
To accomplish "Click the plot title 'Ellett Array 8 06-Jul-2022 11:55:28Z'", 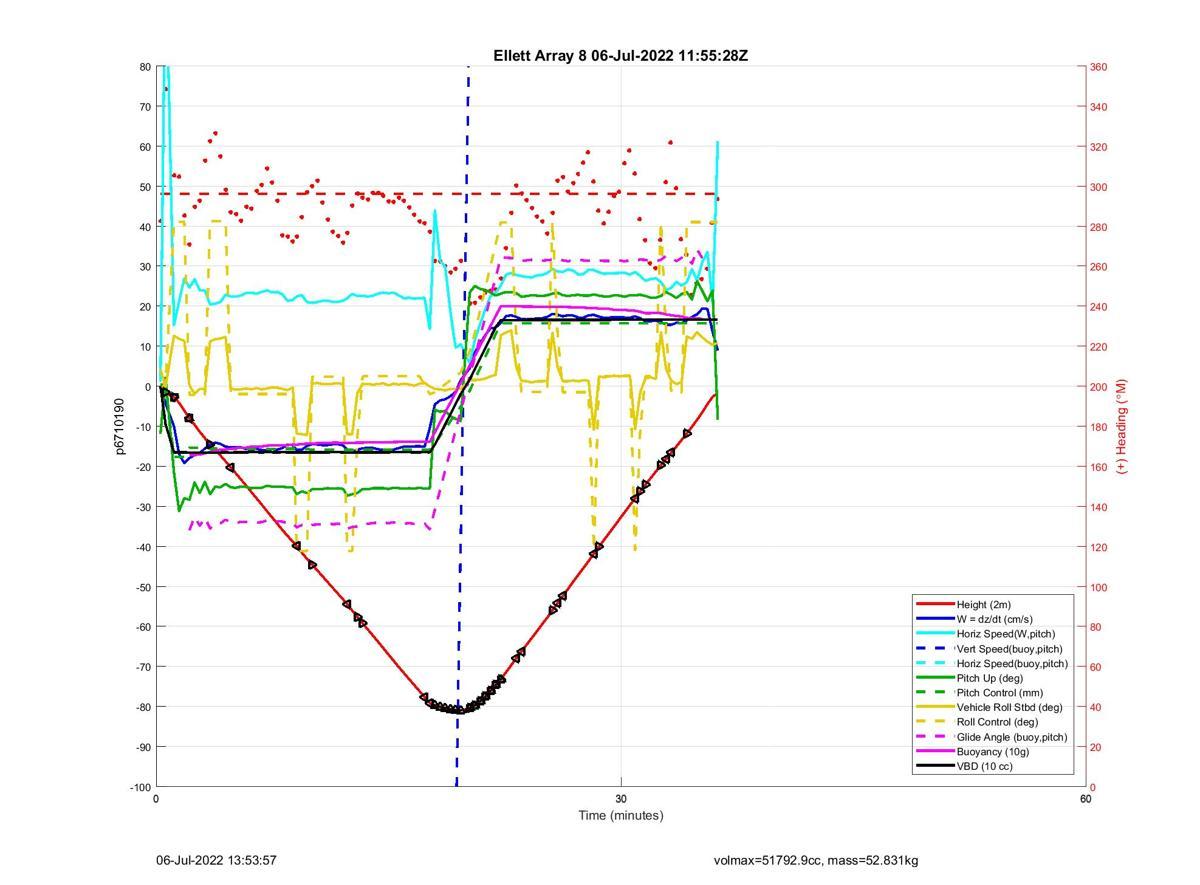I will 620,56.
